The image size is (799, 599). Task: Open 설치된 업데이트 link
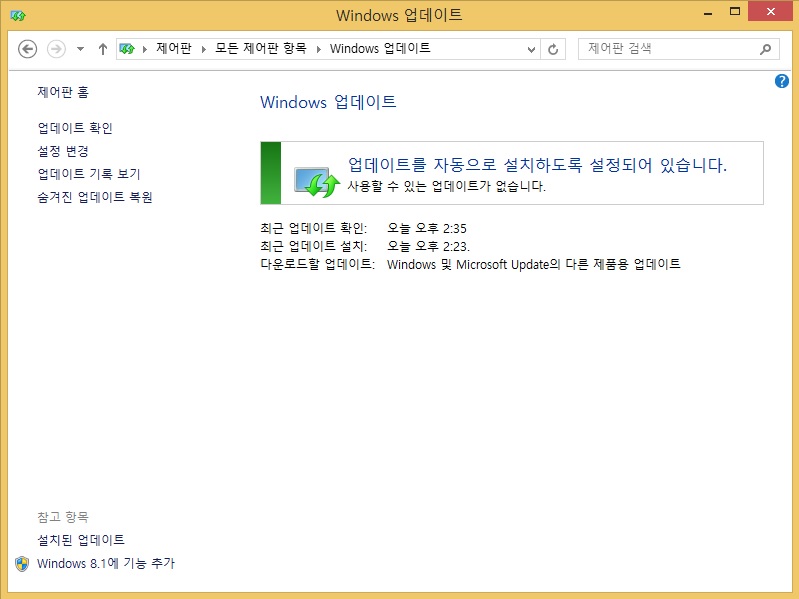point(81,540)
